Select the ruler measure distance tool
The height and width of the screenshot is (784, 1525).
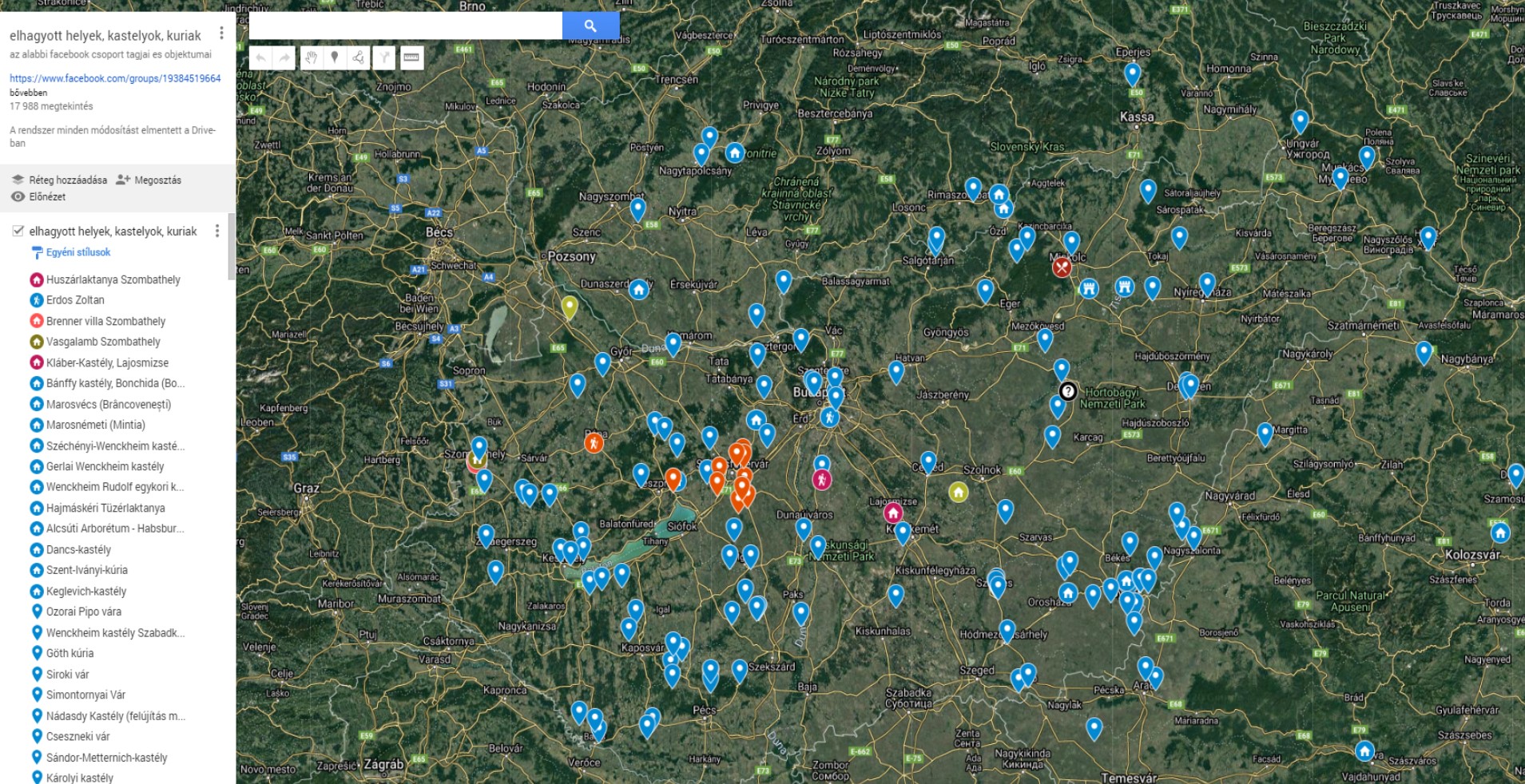[411, 57]
